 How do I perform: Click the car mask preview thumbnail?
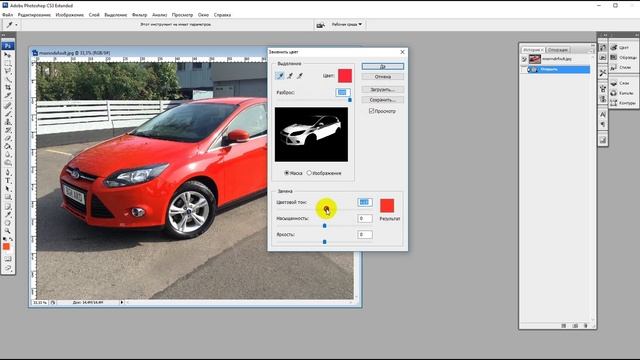click(311, 134)
